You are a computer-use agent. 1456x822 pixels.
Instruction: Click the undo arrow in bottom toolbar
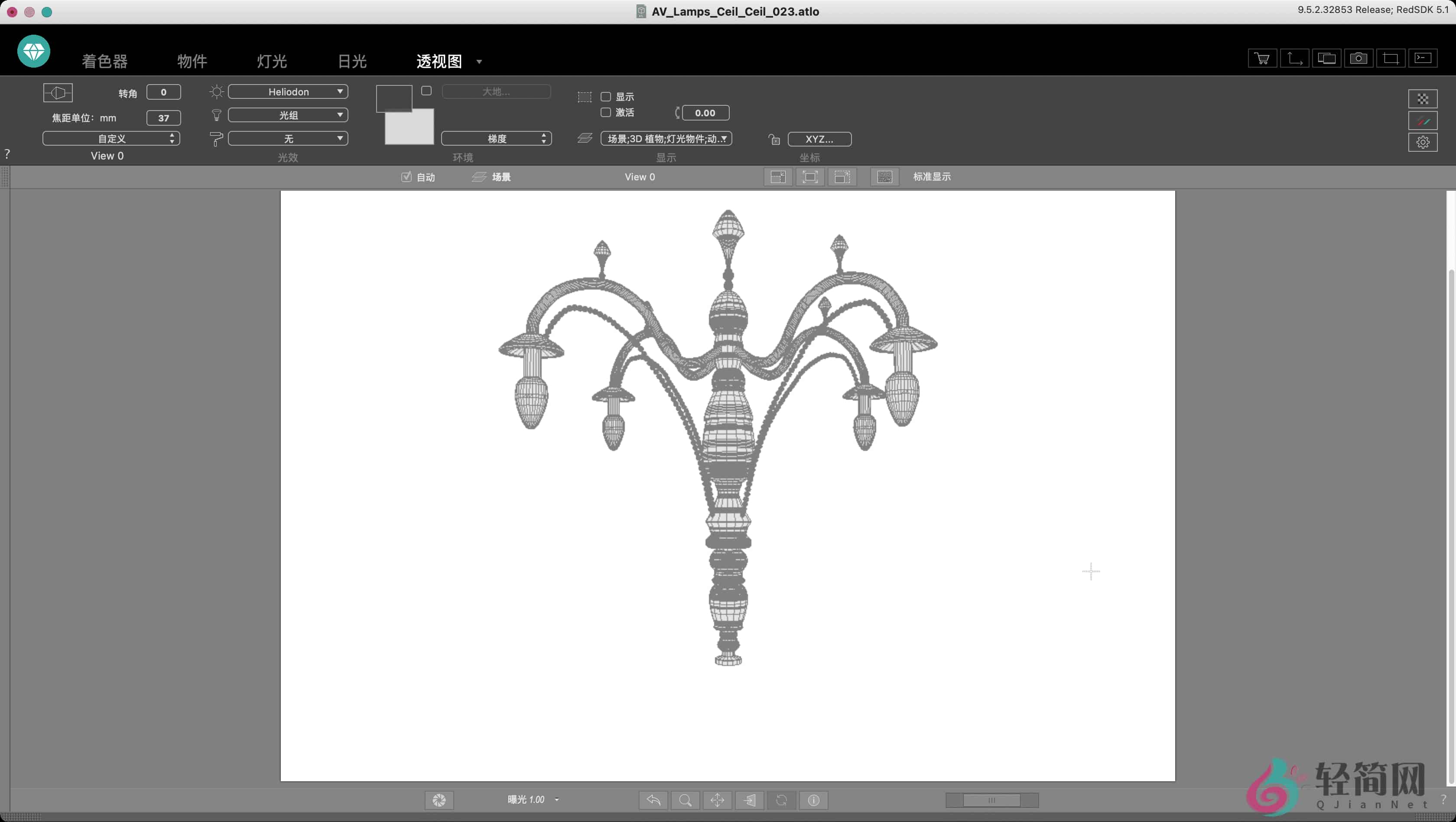pyautogui.click(x=653, y=800)
